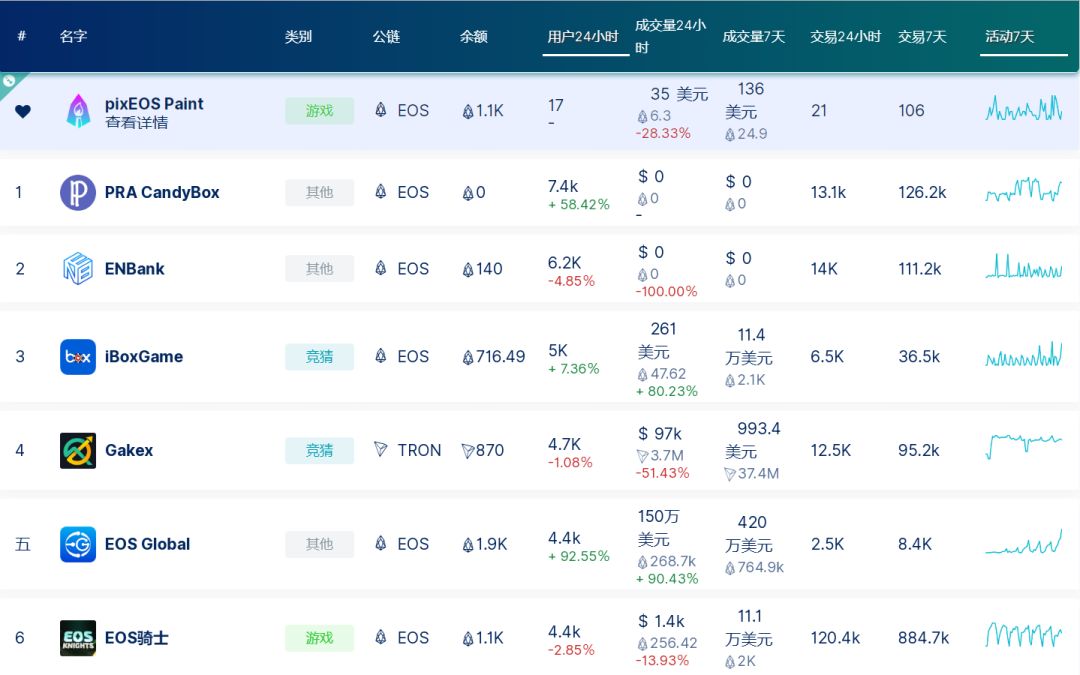Click the -100.00% volume change value

click(x=666, y=291)
